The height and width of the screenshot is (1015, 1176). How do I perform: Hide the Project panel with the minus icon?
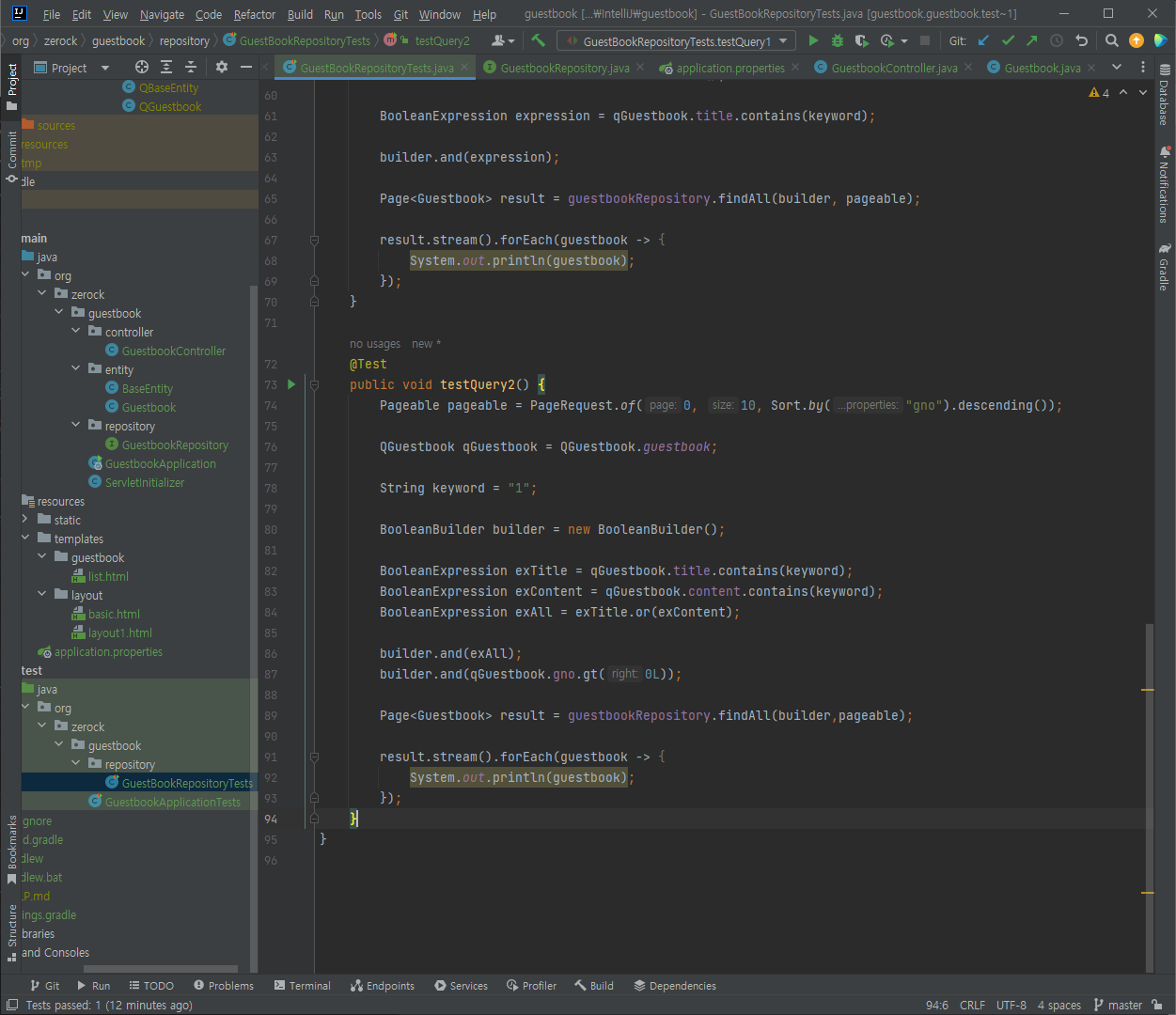[x=246, y=67]
